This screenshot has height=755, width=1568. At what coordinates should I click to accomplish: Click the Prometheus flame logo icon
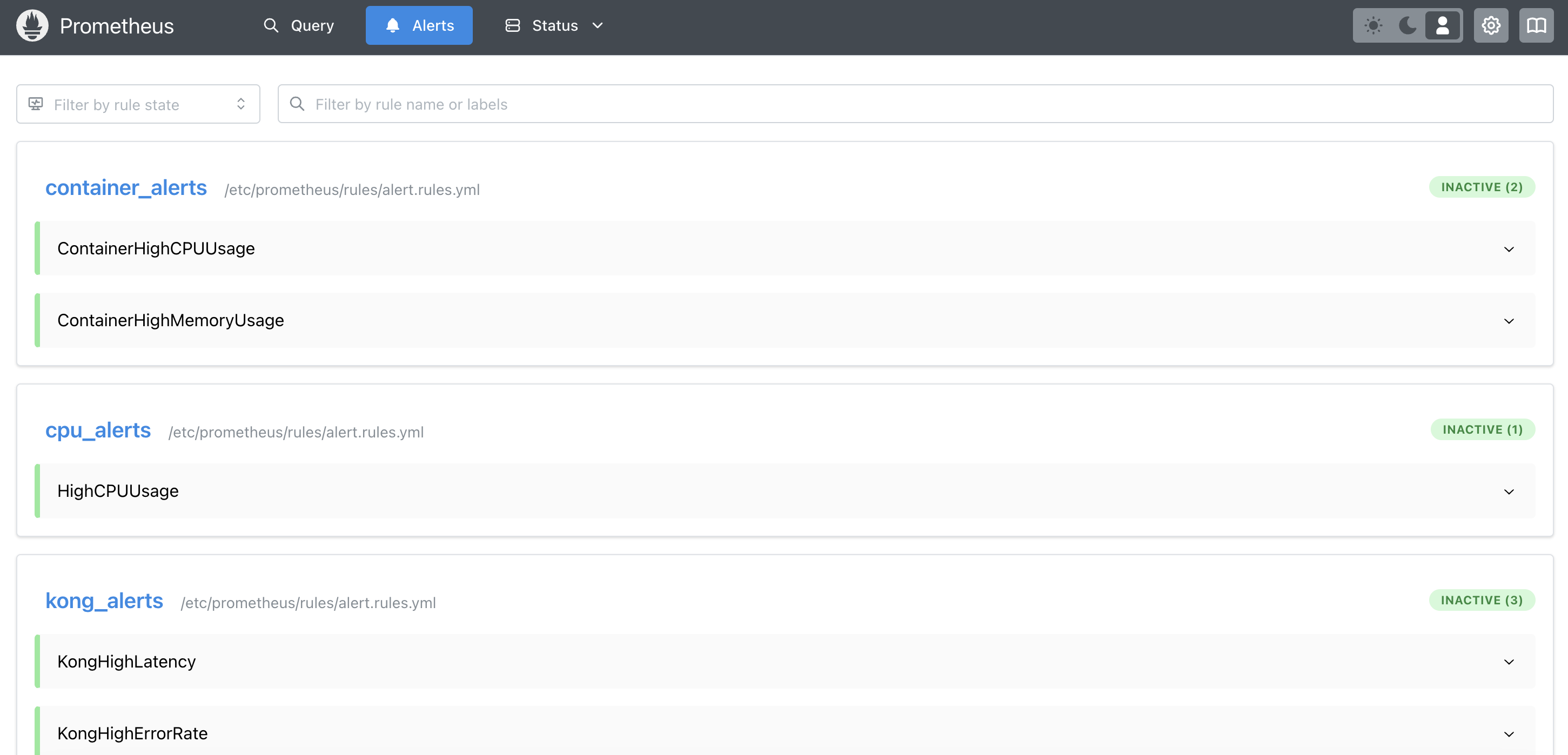point(32,25)
